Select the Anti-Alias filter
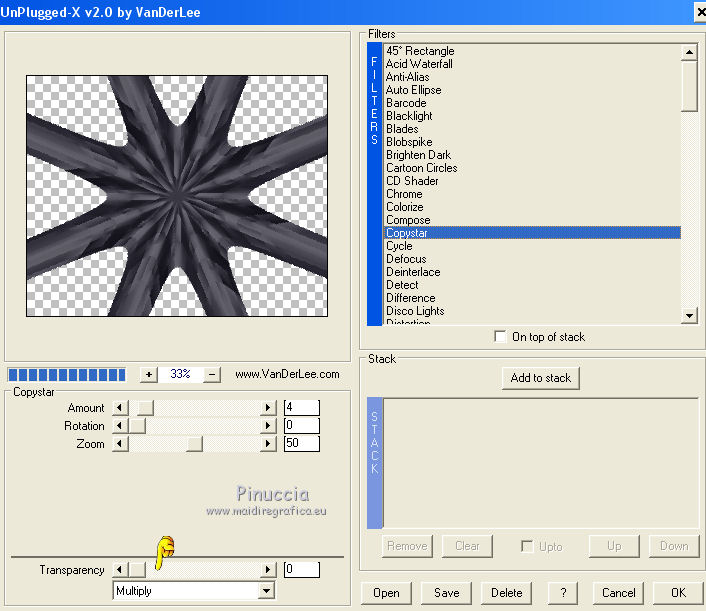The image size is (706, 611). [532, 77]
